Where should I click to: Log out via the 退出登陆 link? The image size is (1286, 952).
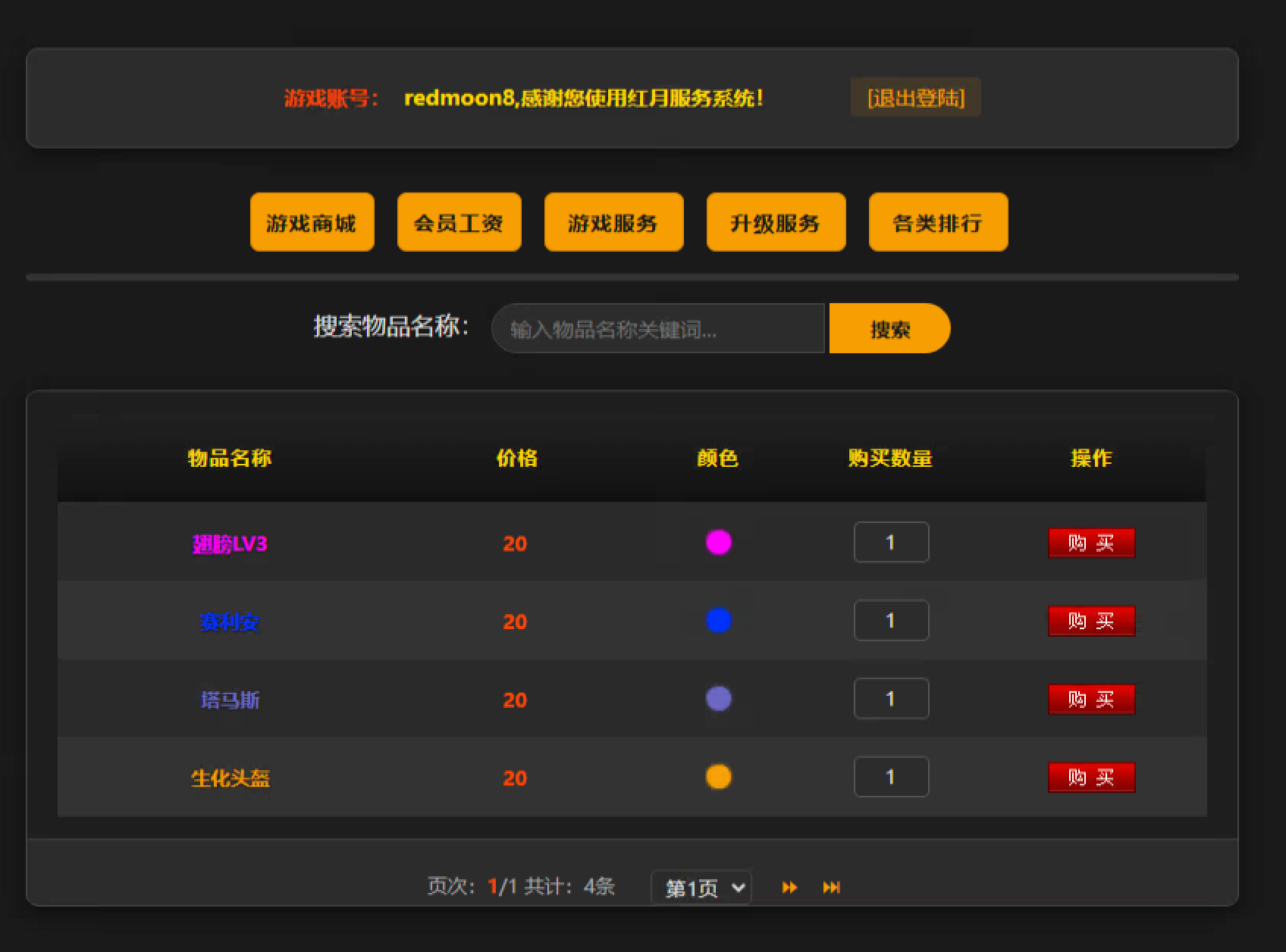point(915,98)
